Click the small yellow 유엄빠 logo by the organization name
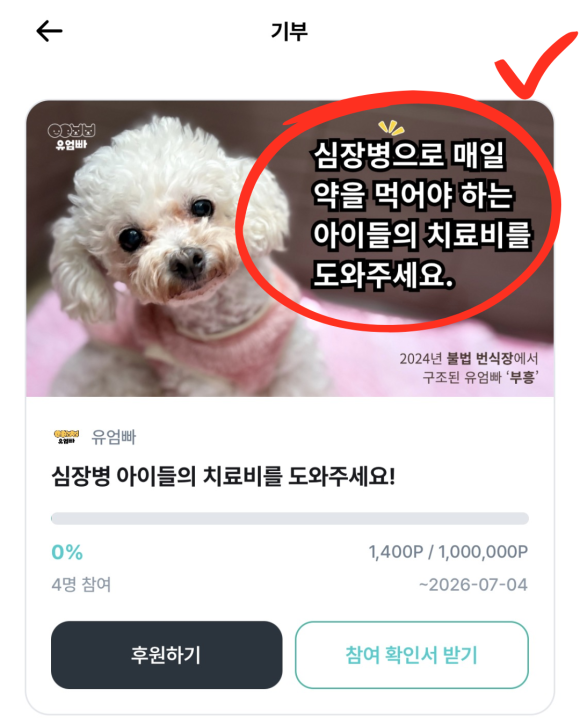Viewport: 580px width, 725px height. [67, 437]
